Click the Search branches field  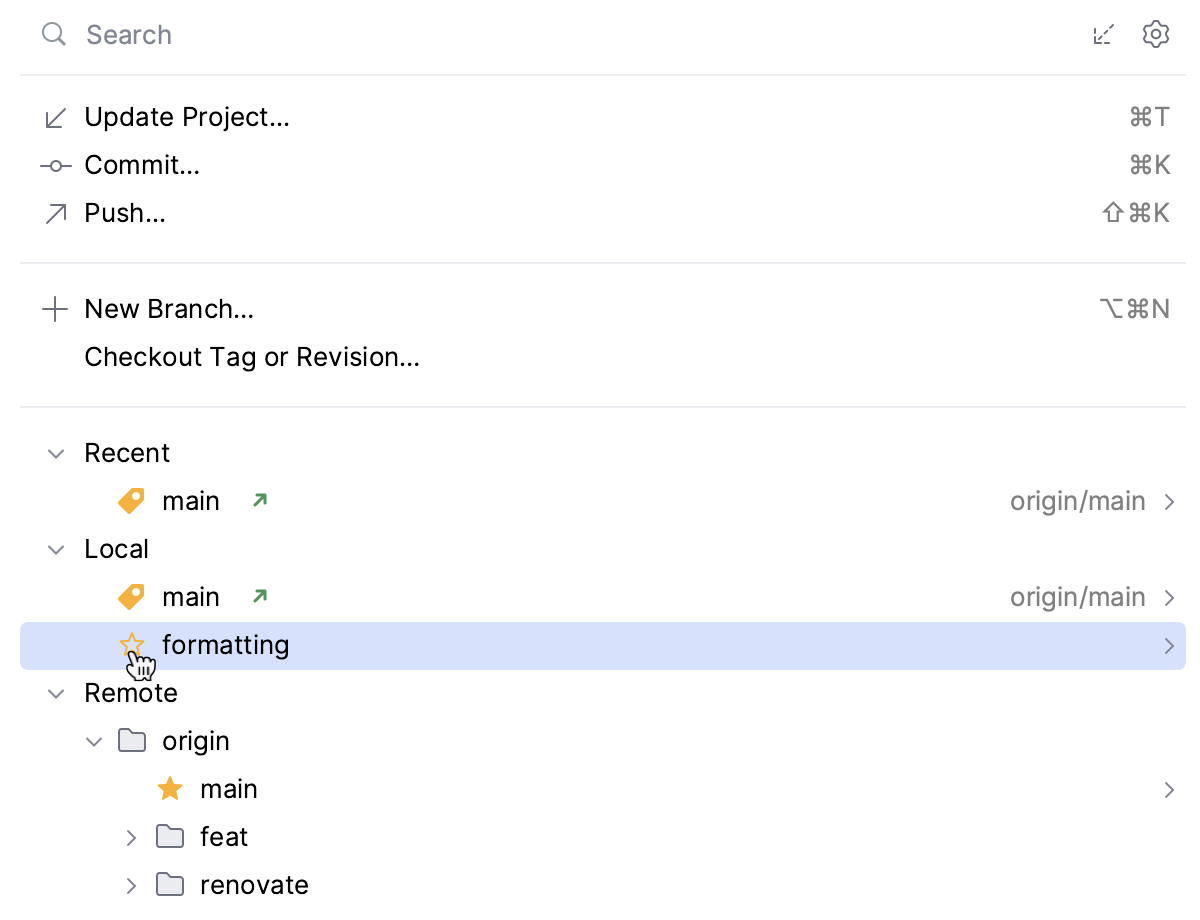pos(500,35)
